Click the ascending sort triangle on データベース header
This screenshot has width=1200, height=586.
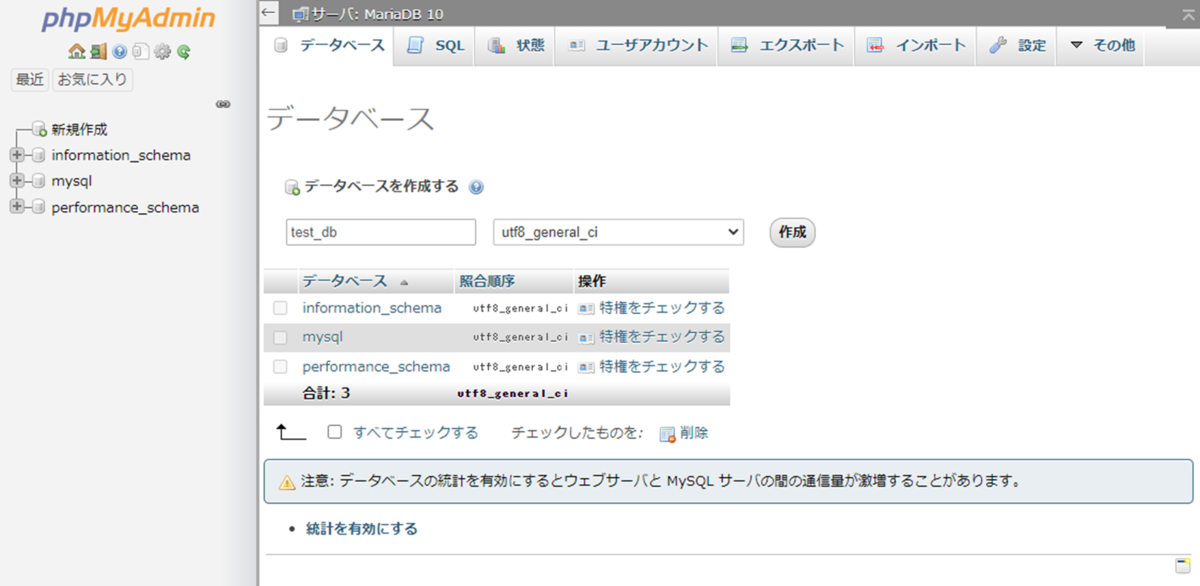coord(404,282)
